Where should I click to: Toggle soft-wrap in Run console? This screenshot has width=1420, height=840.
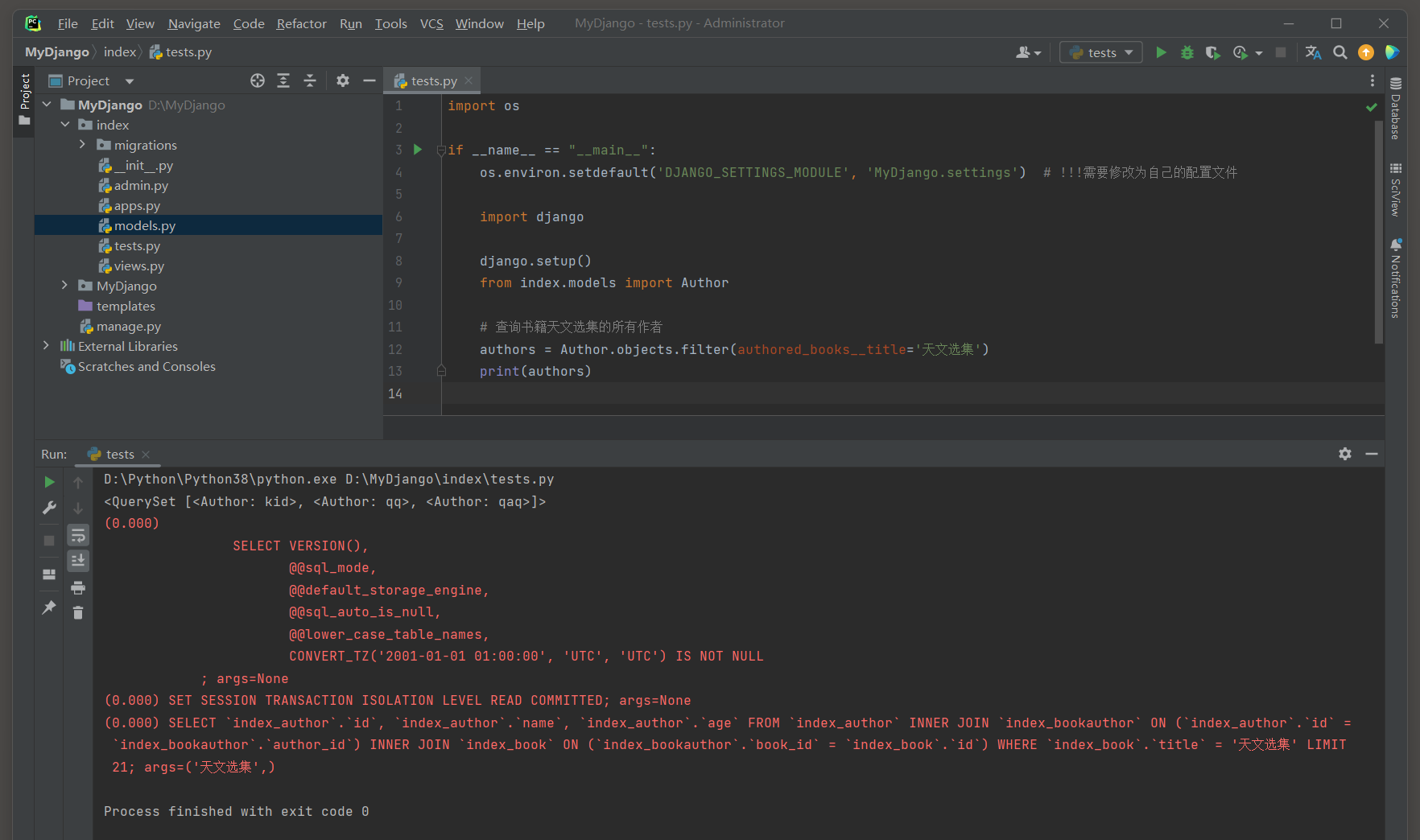[78, 535]
